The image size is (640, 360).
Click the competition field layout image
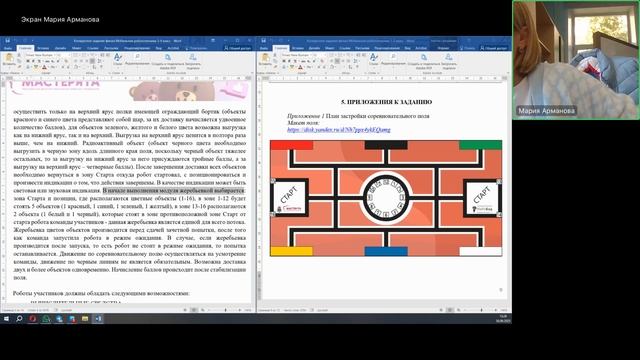coord(386,198)
